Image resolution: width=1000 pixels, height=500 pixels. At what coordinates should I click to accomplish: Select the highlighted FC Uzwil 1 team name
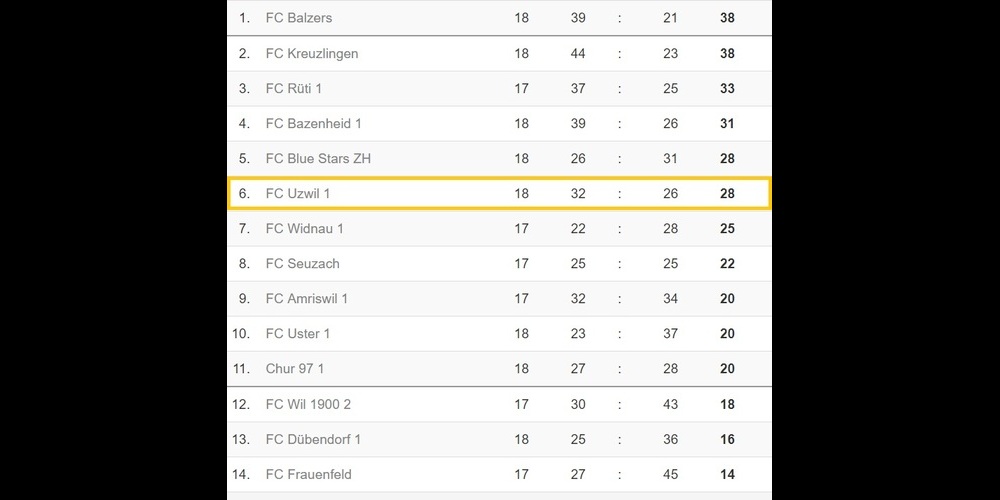coord(297,193)
